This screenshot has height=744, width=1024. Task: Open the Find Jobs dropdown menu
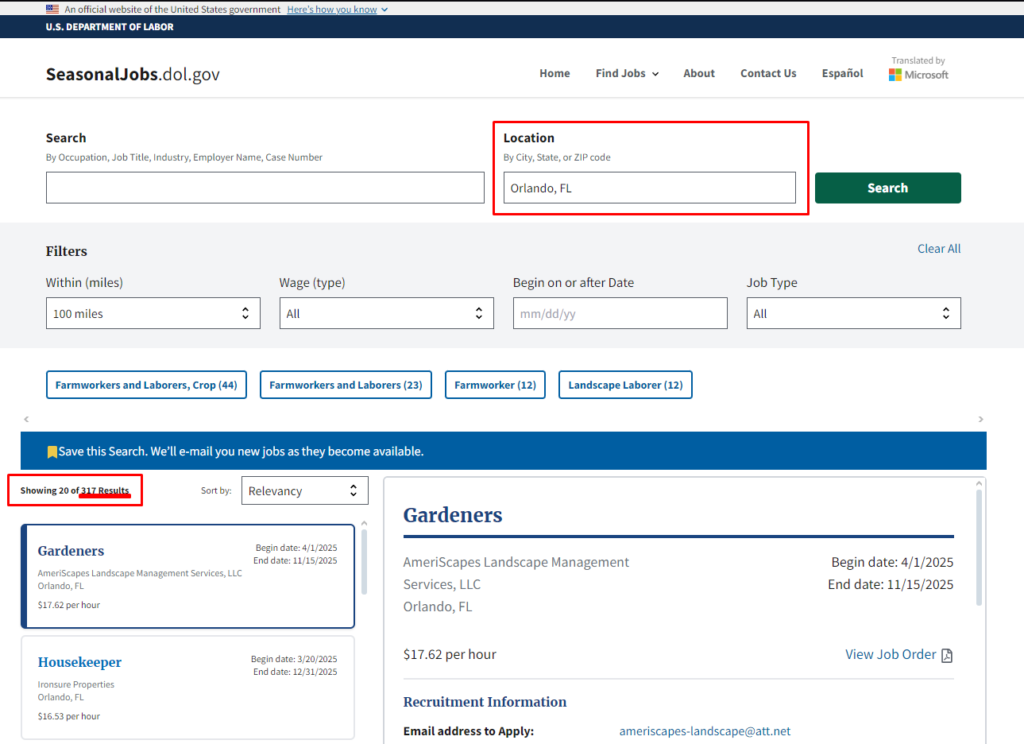coord(627,73)
